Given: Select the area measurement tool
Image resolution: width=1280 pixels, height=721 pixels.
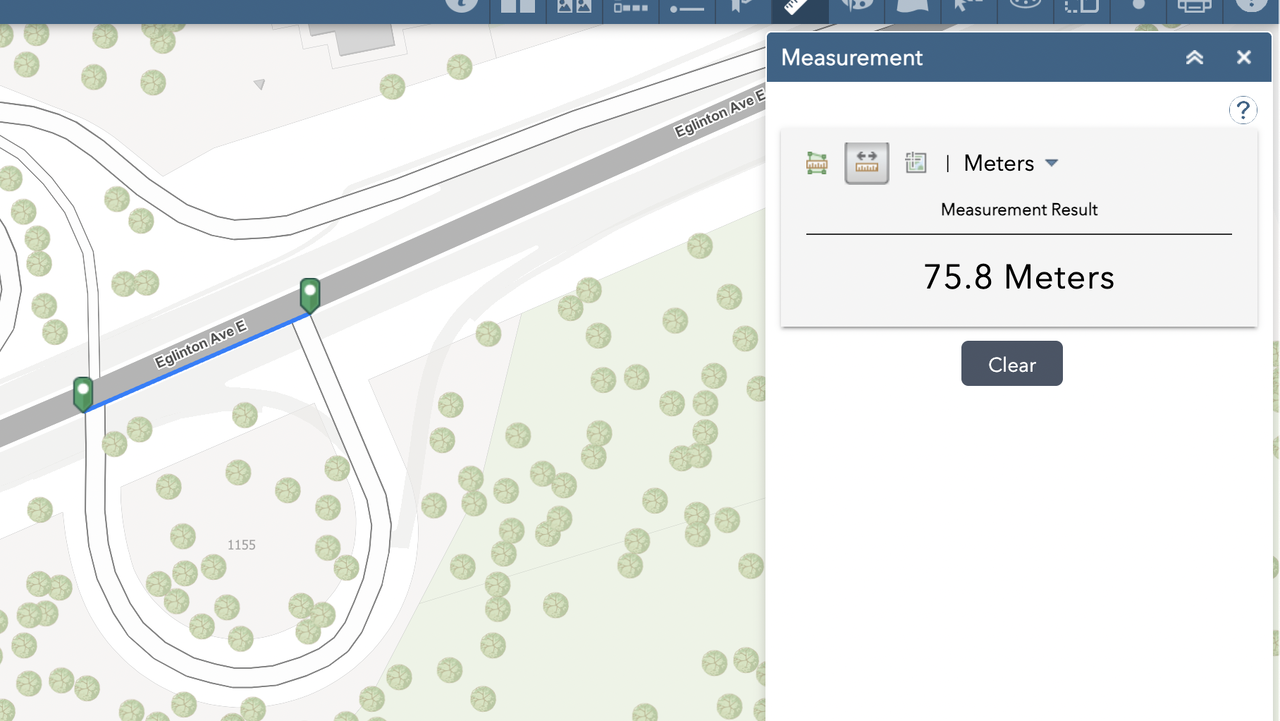Looking at the screenshot, I should coord(817,163).
